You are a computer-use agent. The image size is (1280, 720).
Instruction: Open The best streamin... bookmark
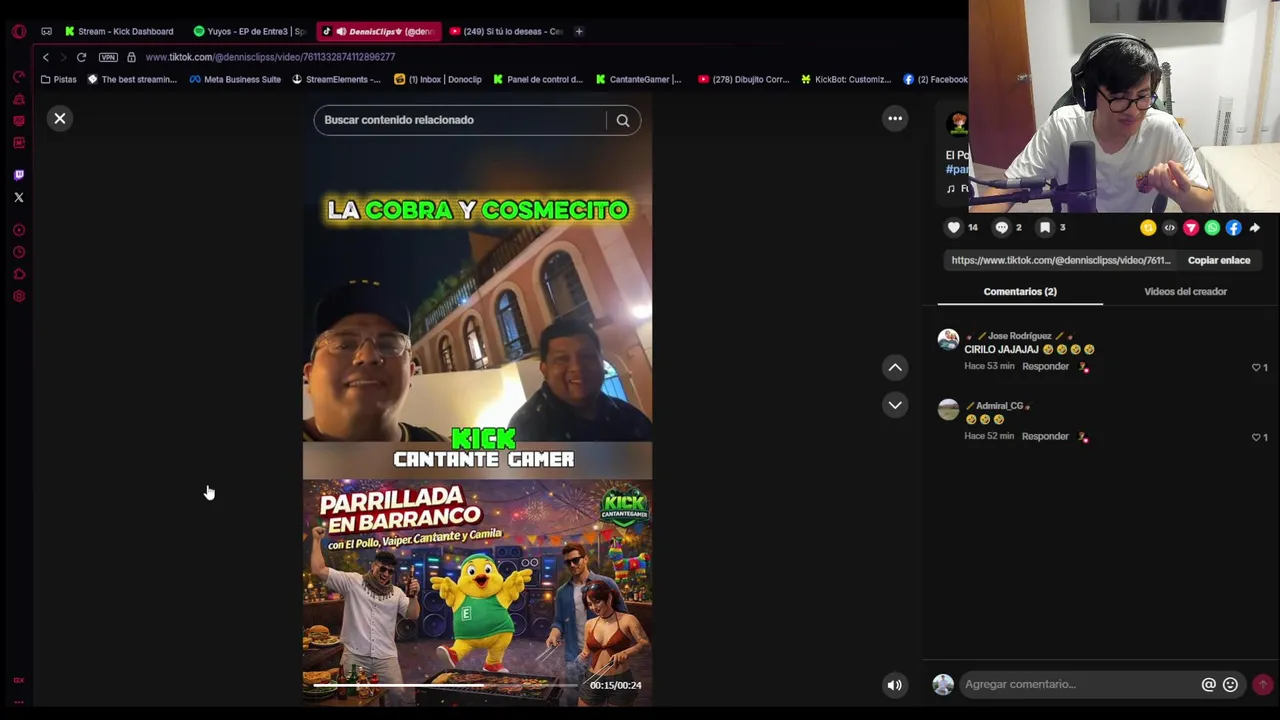coord(132,79)
